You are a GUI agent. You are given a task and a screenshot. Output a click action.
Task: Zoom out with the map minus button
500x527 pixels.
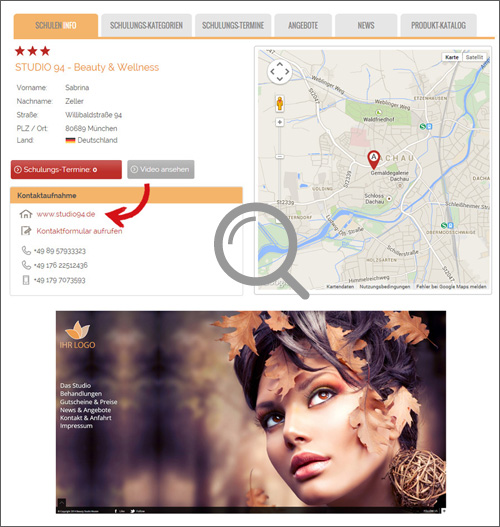click(280, 157)
